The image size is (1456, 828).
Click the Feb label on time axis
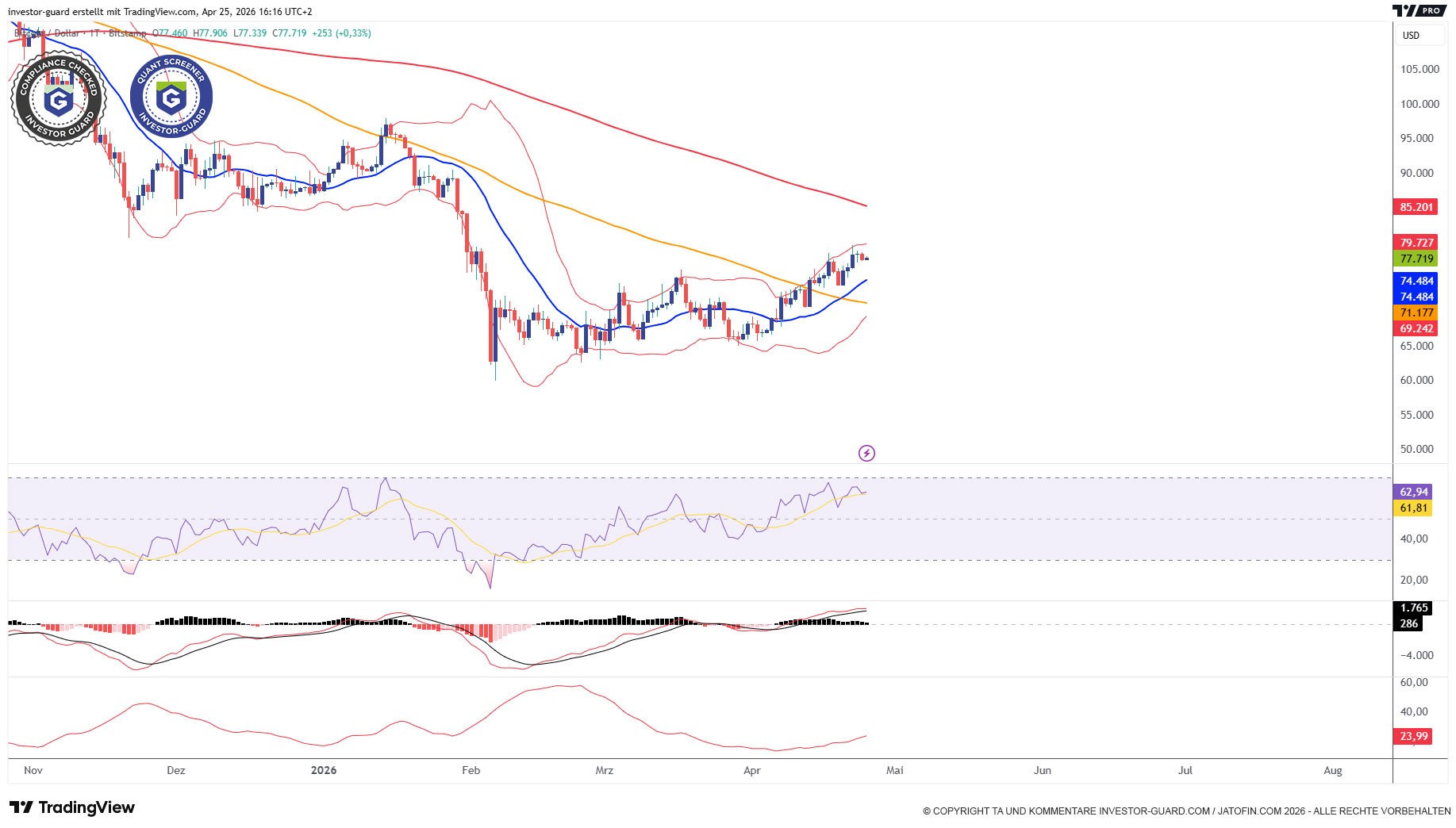471,770
